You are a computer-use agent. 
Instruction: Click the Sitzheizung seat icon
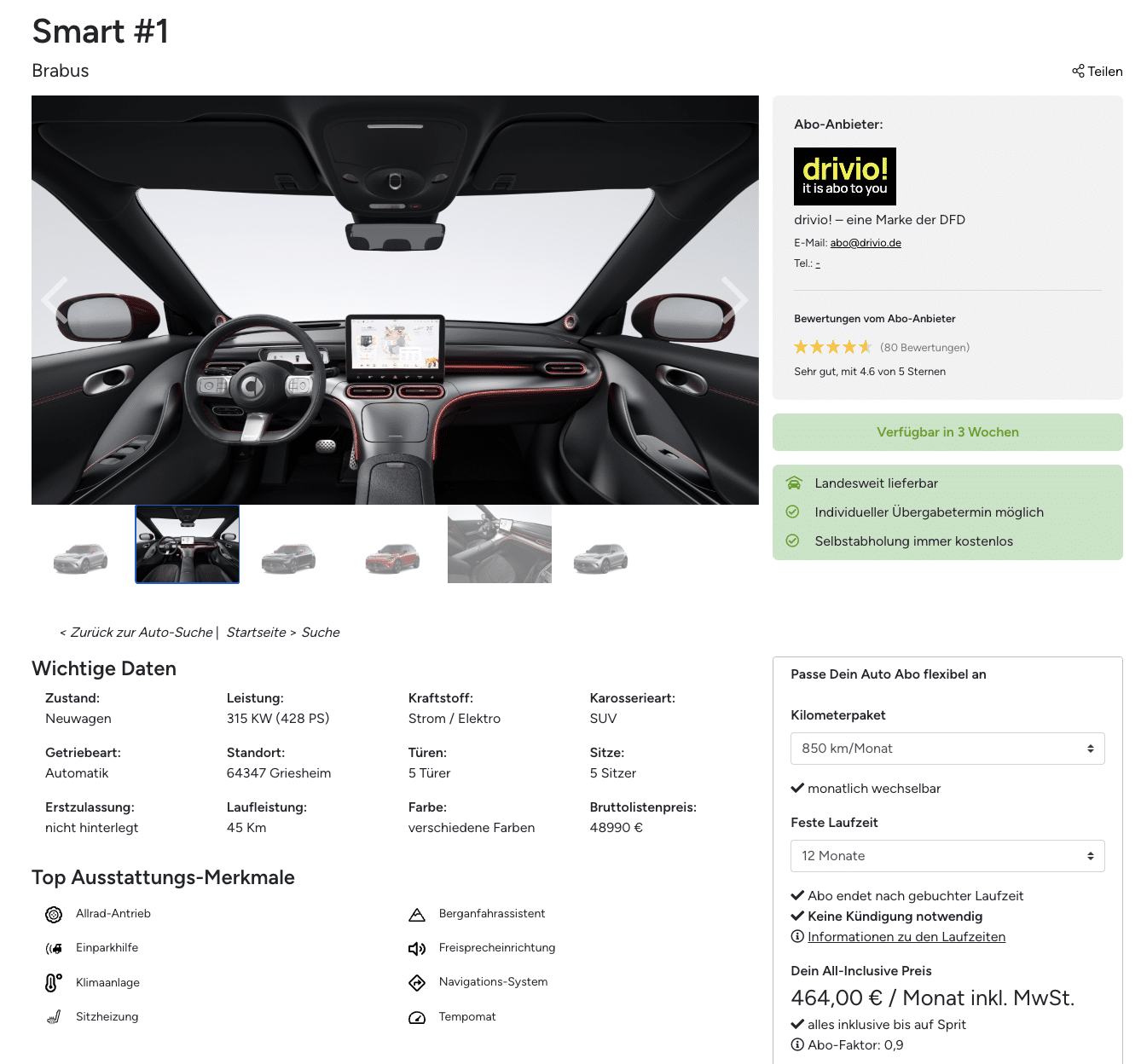pos(54,1016)
